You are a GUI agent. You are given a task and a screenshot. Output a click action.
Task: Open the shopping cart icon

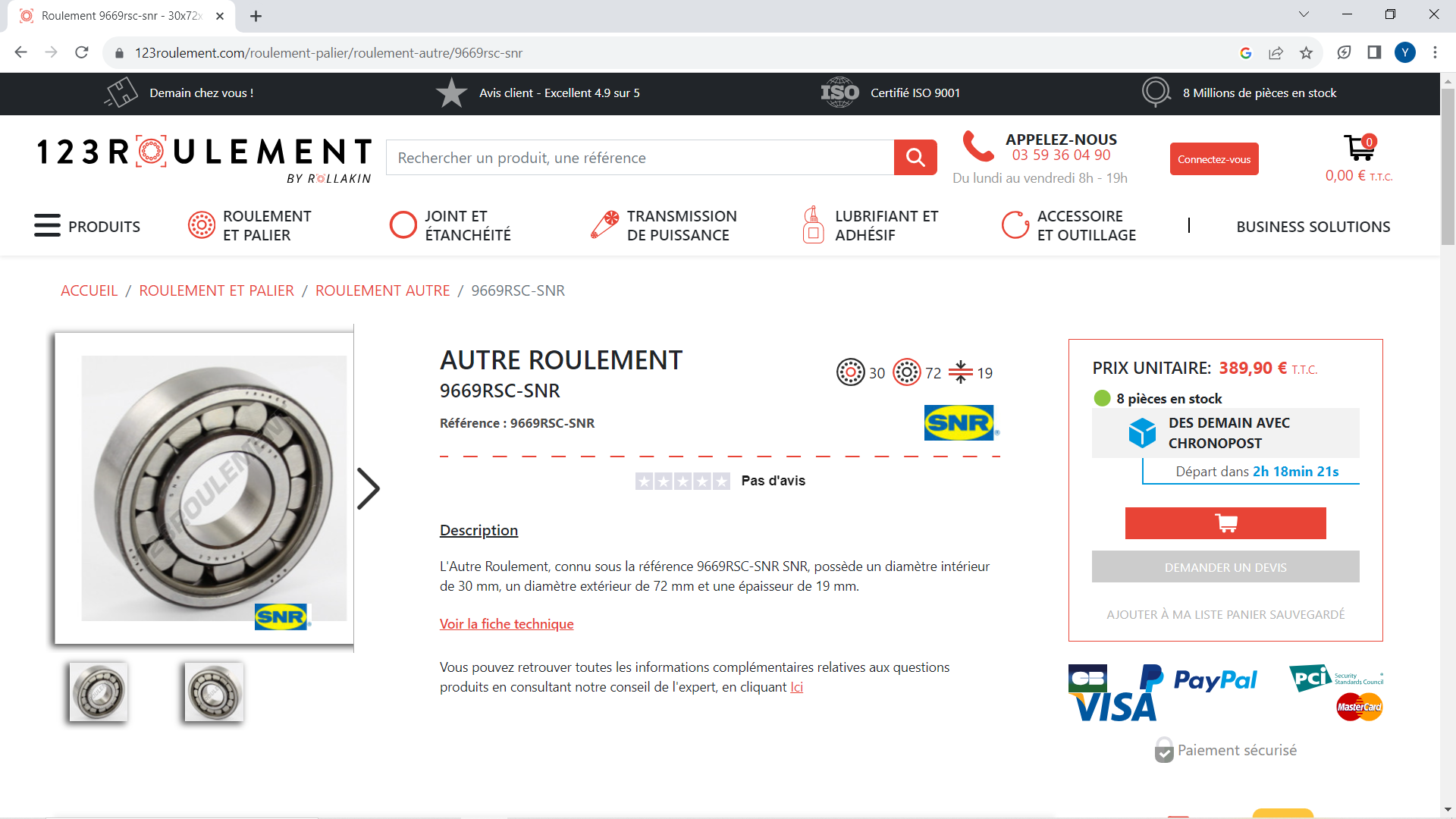[x=1359, y=148]
